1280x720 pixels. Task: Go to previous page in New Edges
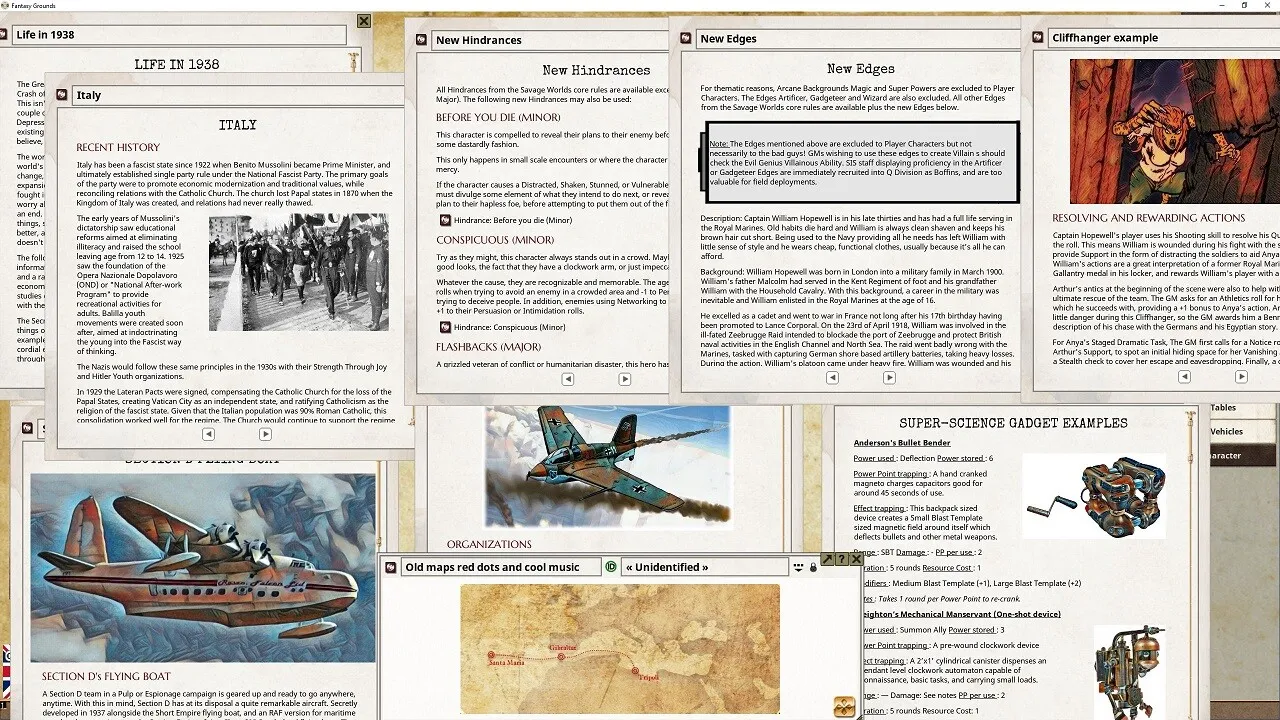click(832, 378)
